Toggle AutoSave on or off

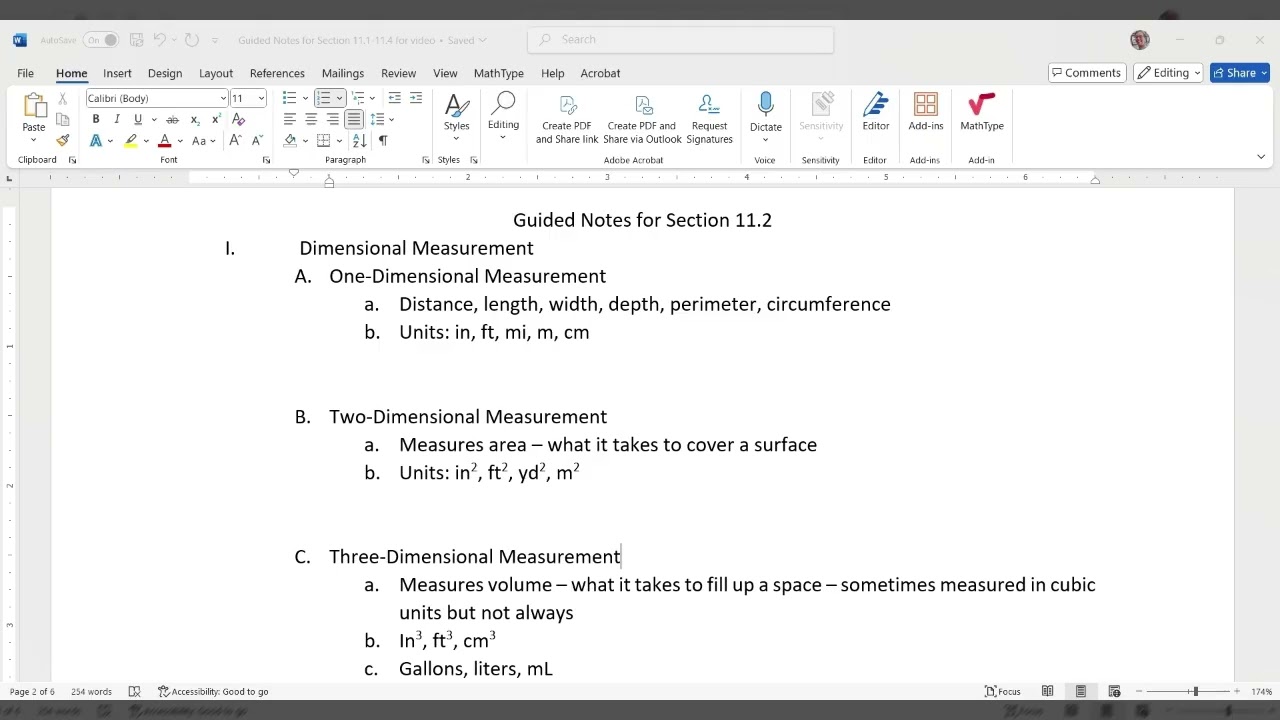[x=101, y=40]
